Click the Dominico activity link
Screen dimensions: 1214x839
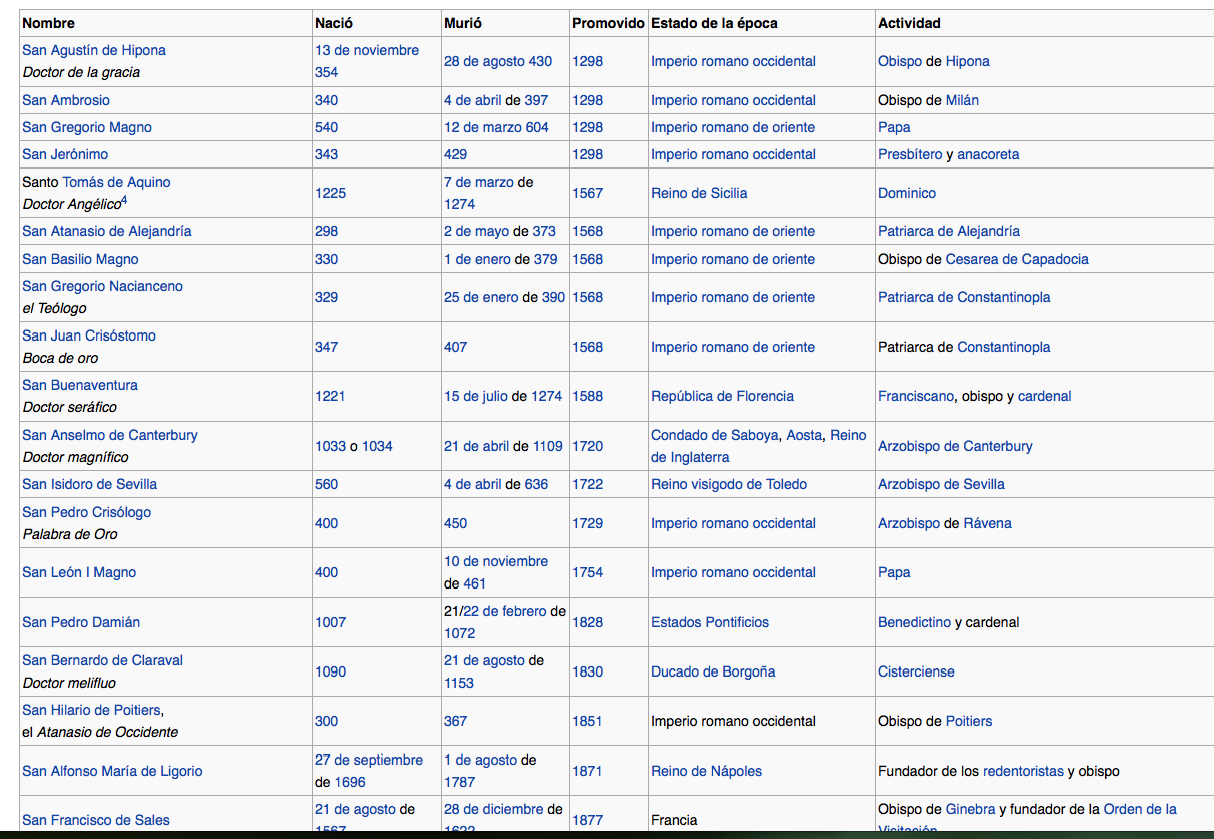[x=907, y=193]
